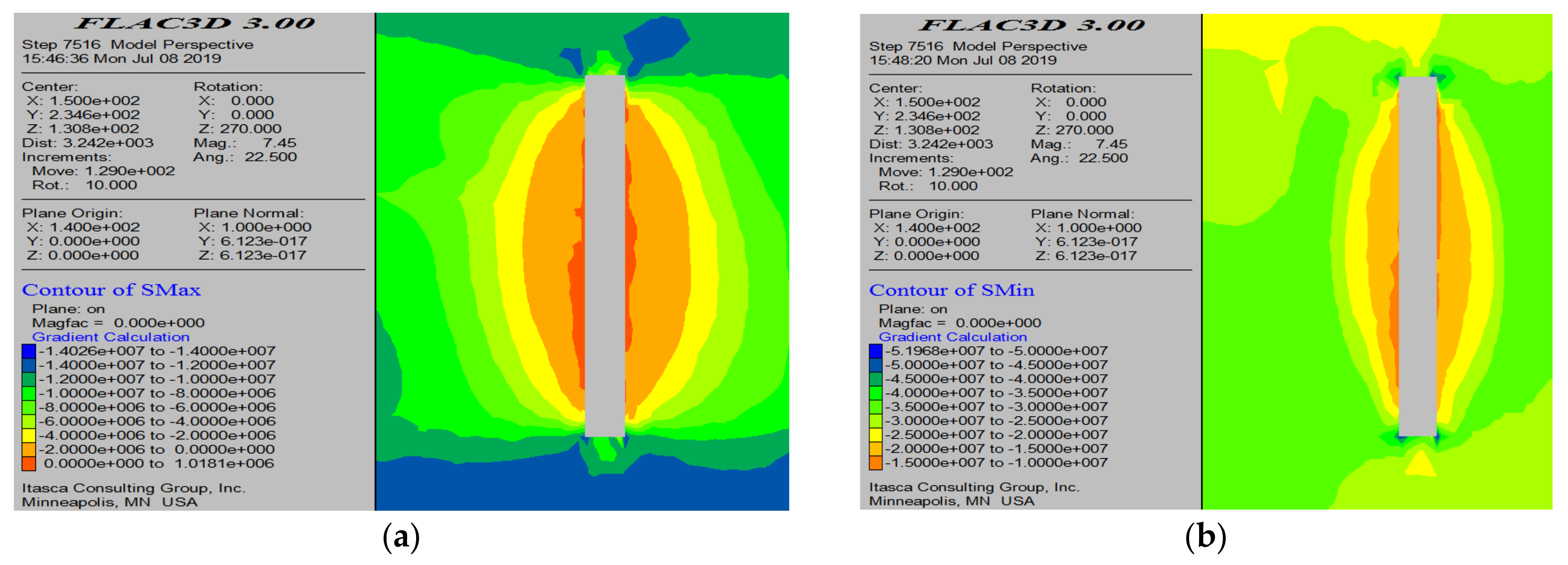Click the yellow SMax swatch for -4.0000e+006 to -2.0000e+006
The height and width of the screenshot is (565, 1568).
click(x=29, y=435)
